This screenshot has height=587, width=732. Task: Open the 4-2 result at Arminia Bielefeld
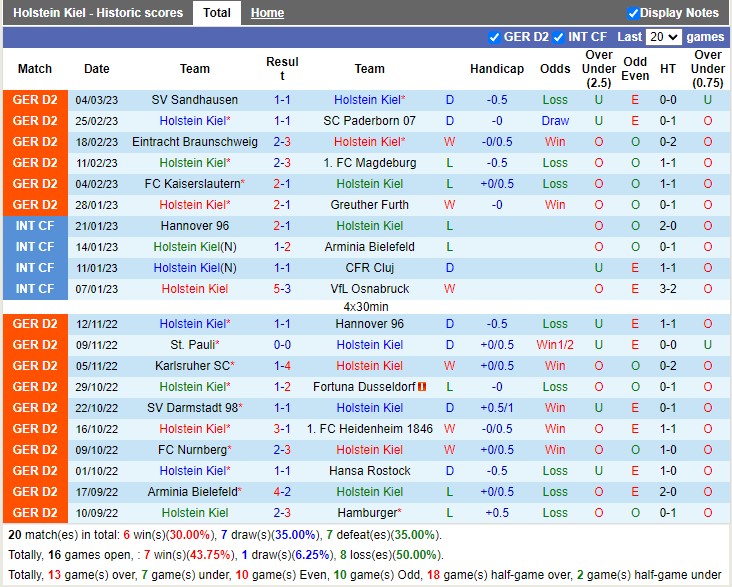pos(282,492)
